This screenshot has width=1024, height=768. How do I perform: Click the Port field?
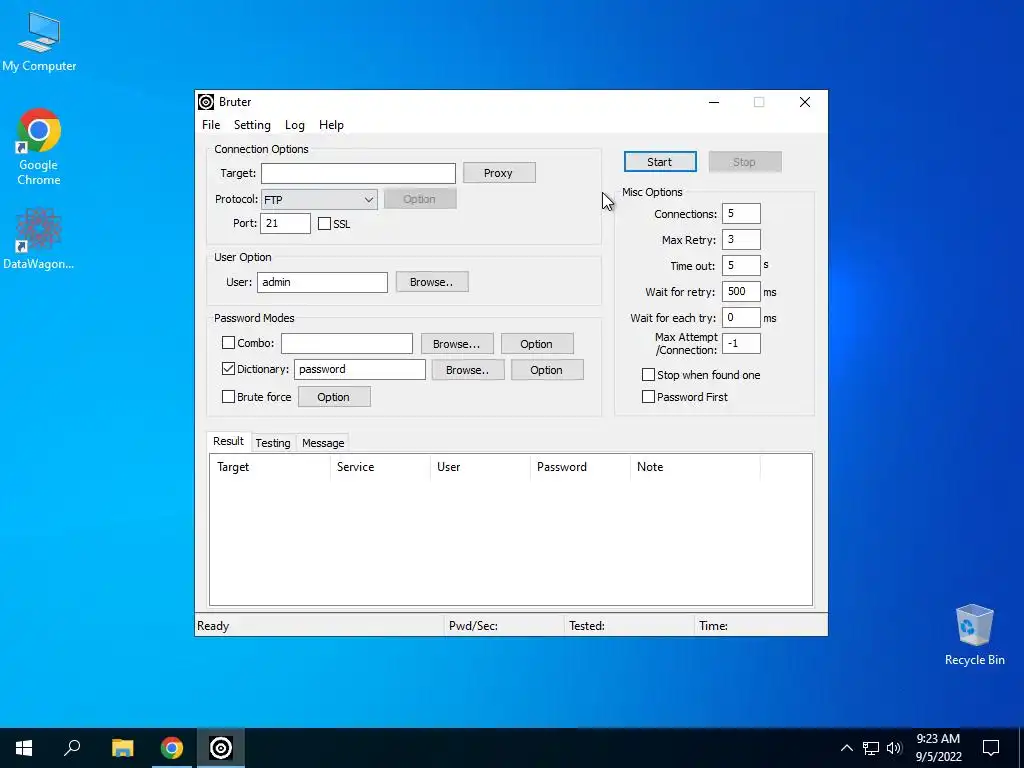click(285, 223)
